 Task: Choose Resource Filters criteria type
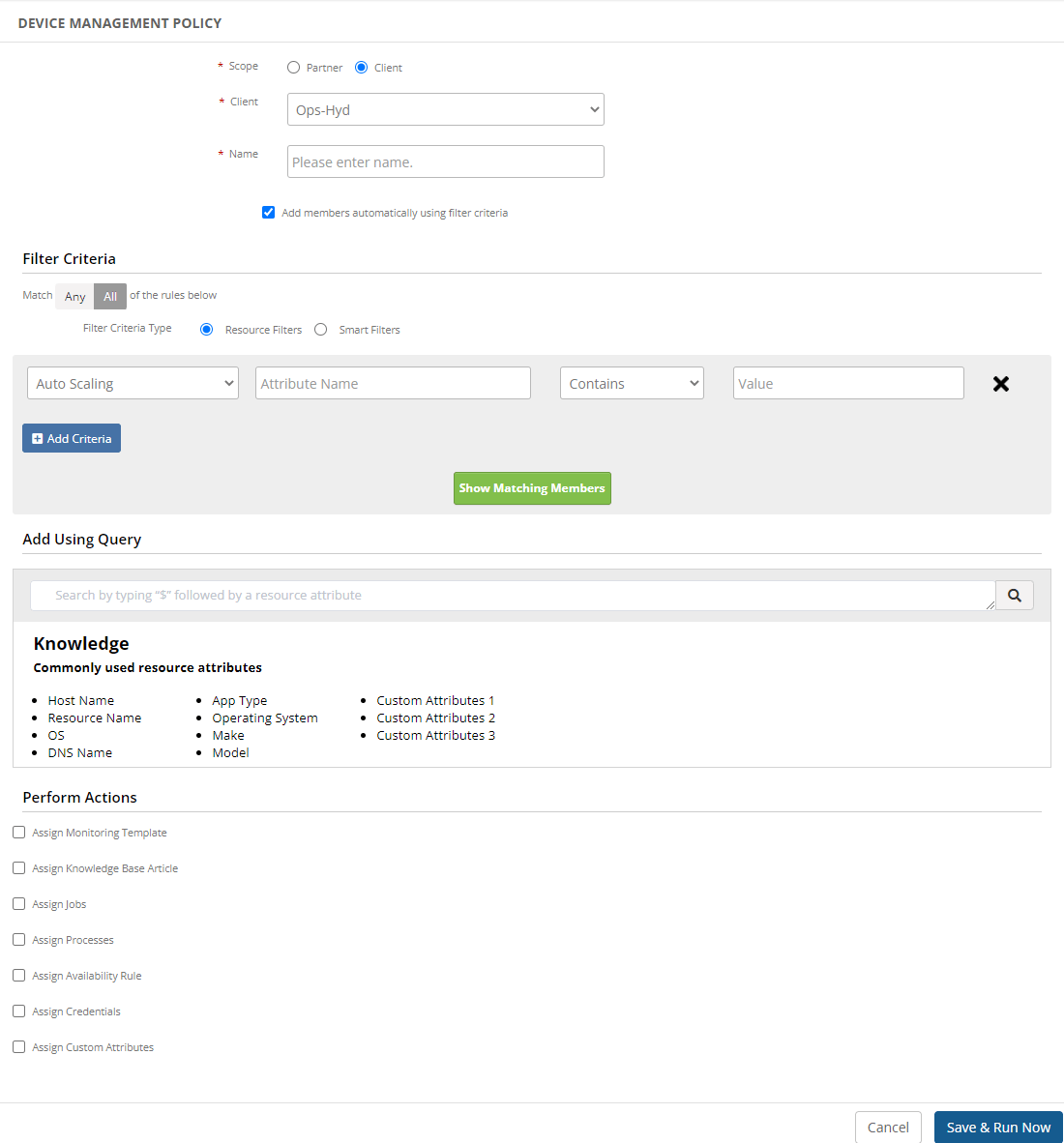click(206, 329)
